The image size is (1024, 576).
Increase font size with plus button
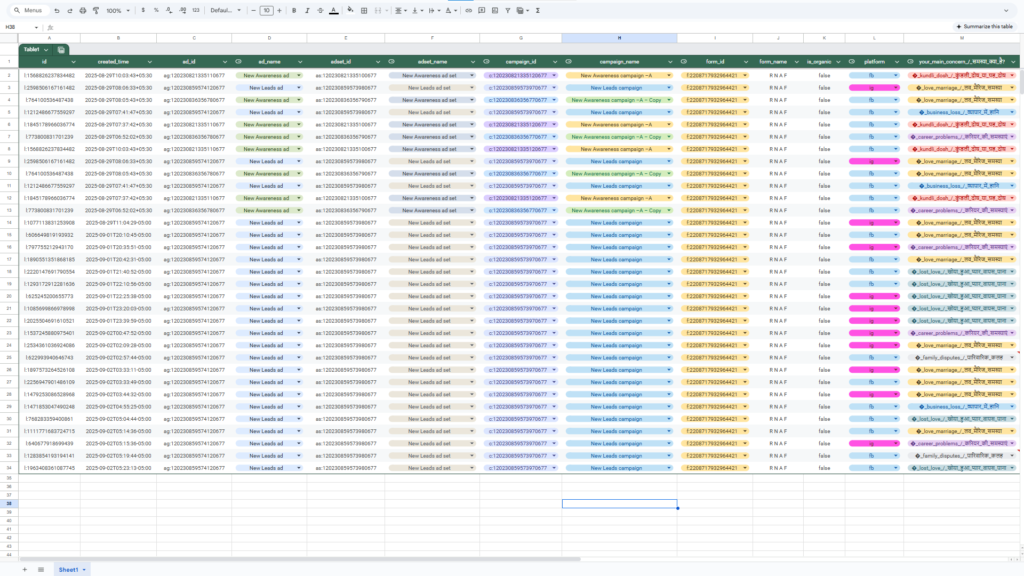(279, 10)
